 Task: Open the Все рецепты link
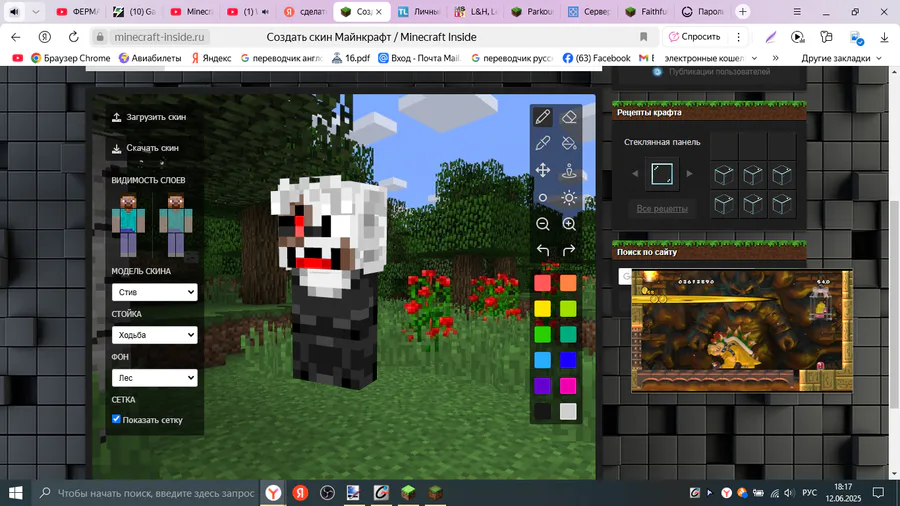click(662, 209)
